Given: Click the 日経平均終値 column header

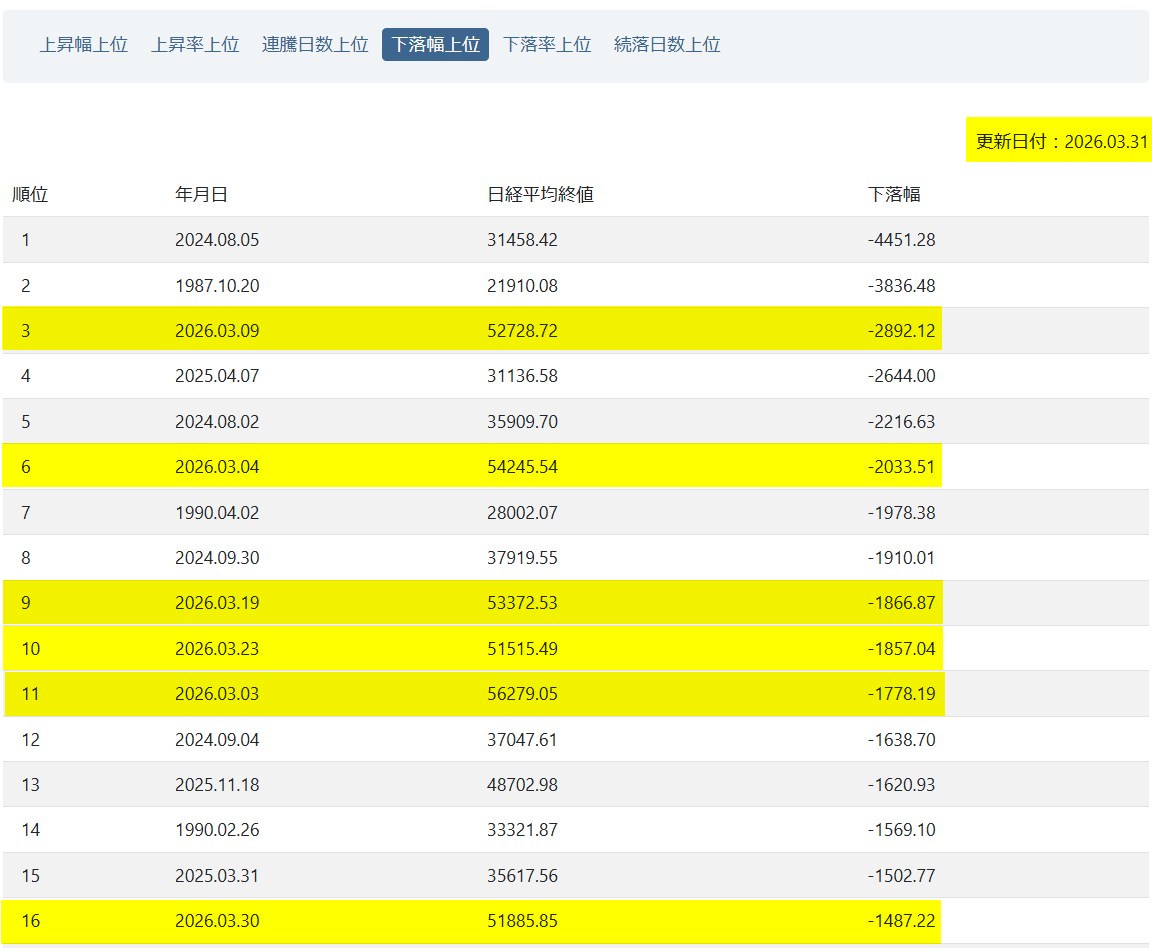Looking at the screenshot, I should pyautogui.click(x=540, y=195).
